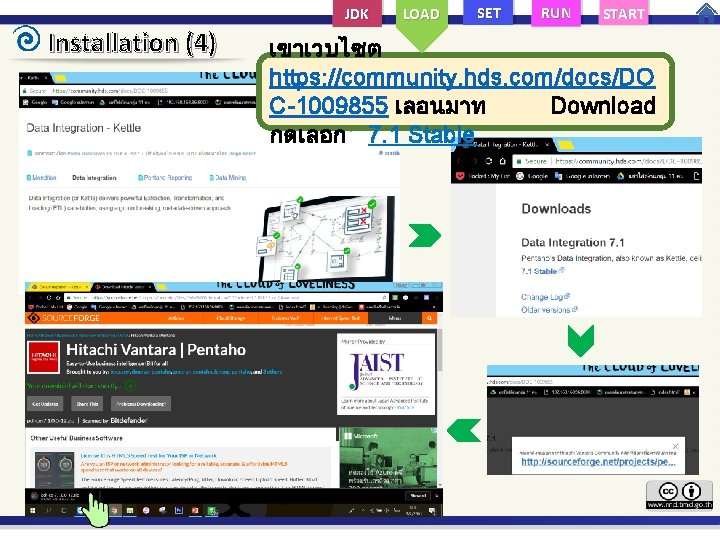The image size is (720, 540).
Task: Click Show all in the download bar
Action: pyautogui.click(x=418, y=495)
